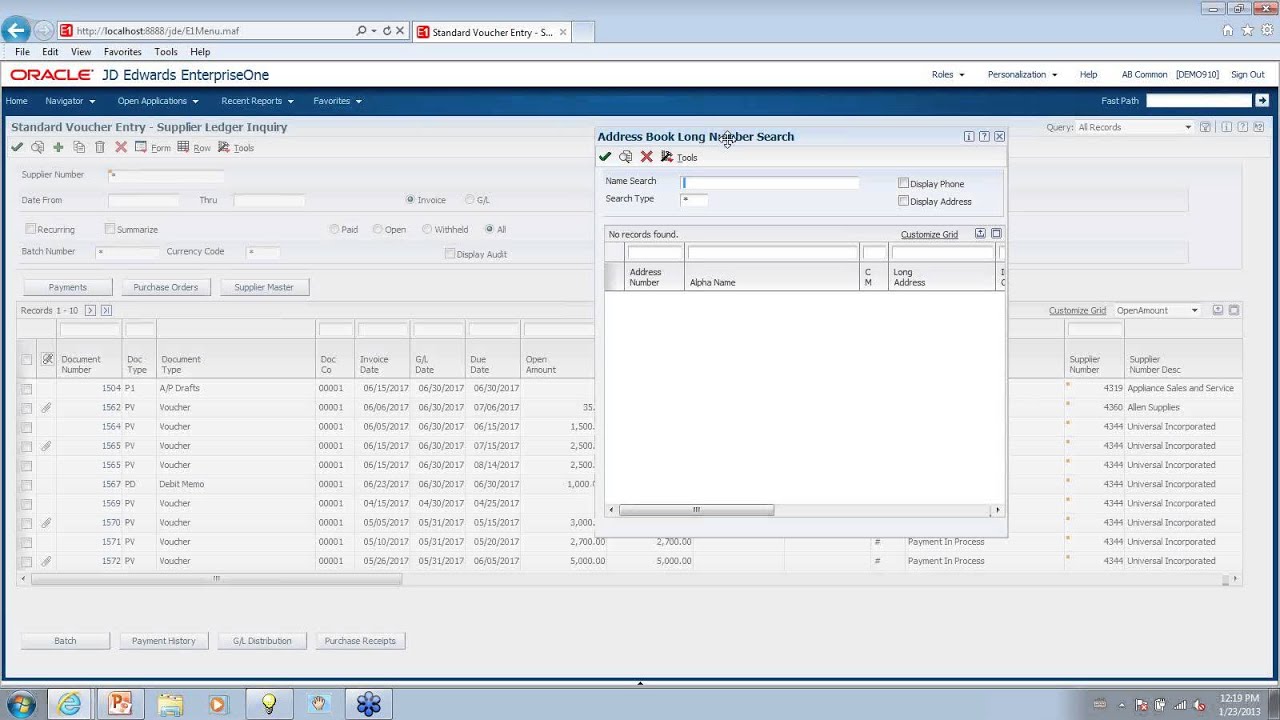Open the OpenAmount grid format dropdown
The image size is (1280, 720).
point(1157,310)
